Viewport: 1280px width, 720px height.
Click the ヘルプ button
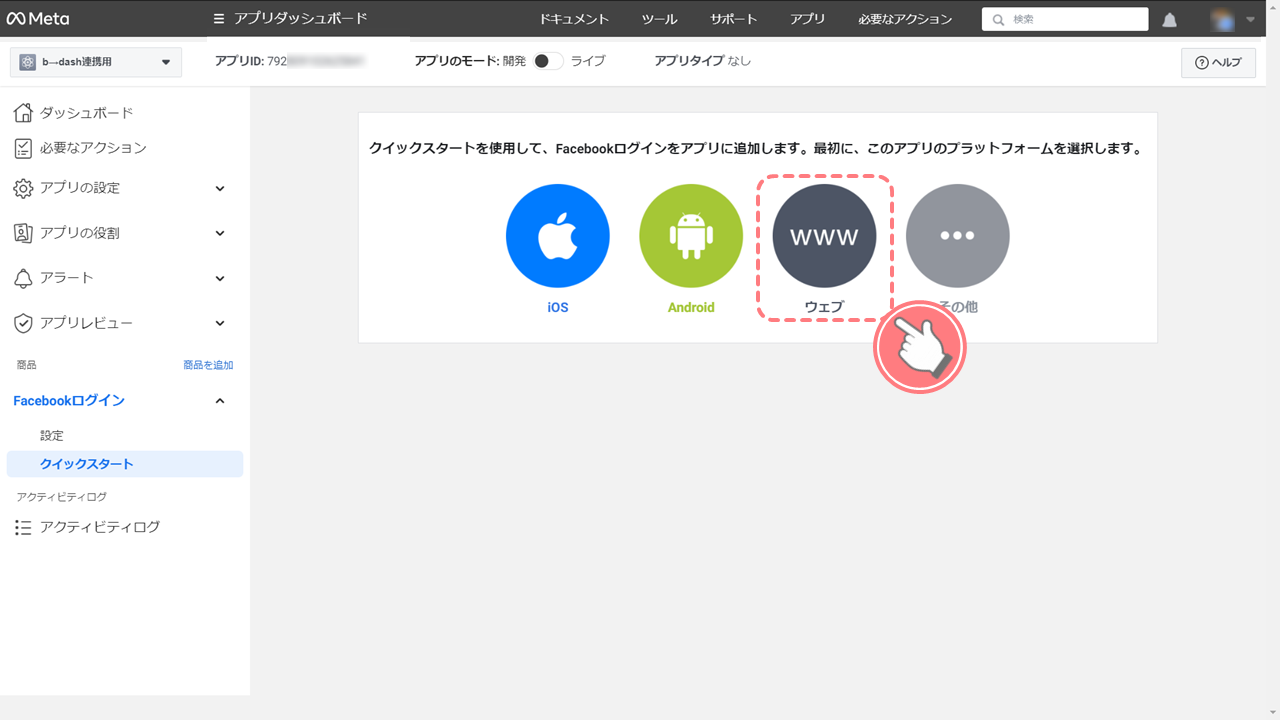(x=1218, y=62)
